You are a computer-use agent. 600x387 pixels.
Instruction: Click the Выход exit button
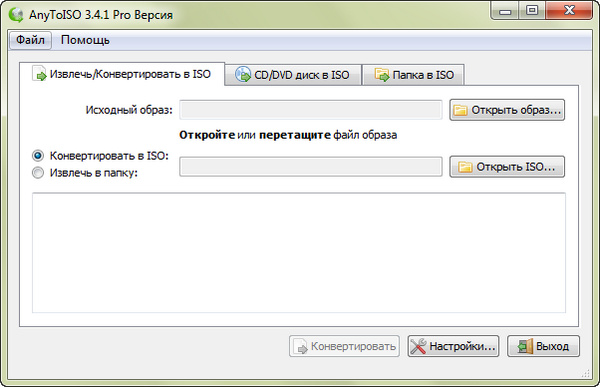click(x=543, y=346)
